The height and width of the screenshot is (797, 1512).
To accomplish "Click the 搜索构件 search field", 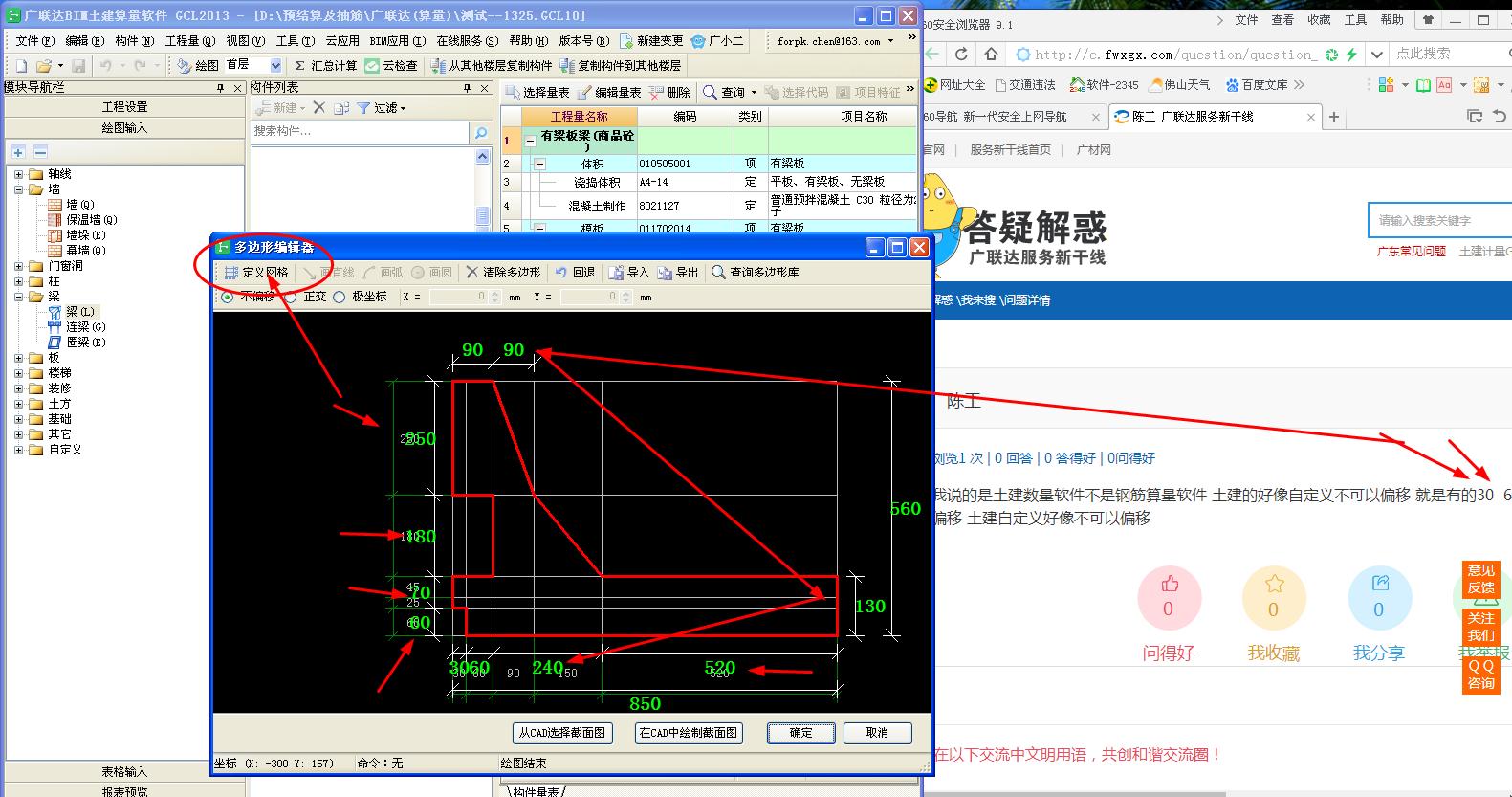I will 361,132.
